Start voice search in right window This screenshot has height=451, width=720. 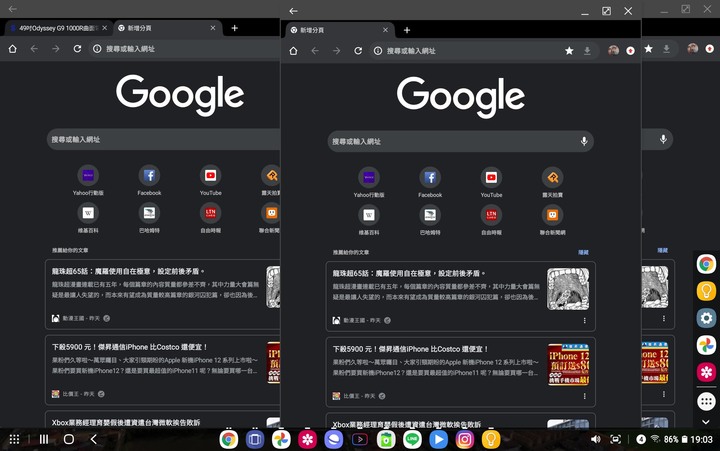tap(663, 139)
